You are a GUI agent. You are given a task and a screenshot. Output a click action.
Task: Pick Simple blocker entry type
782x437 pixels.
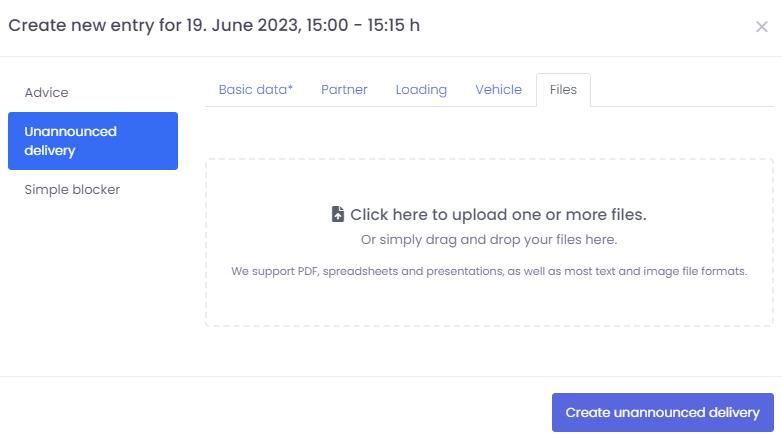point(72,190)
